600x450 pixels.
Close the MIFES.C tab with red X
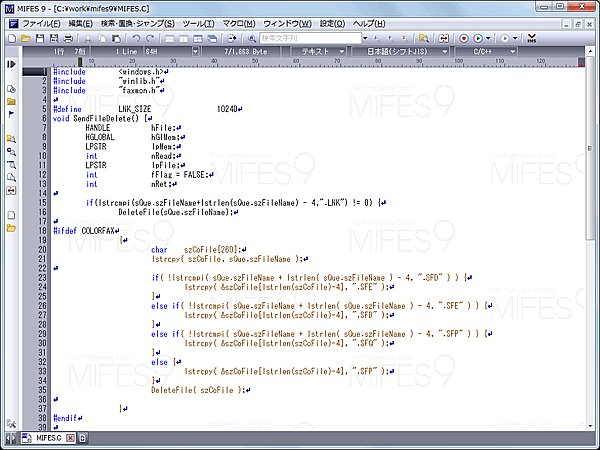(x=72, y=438)
